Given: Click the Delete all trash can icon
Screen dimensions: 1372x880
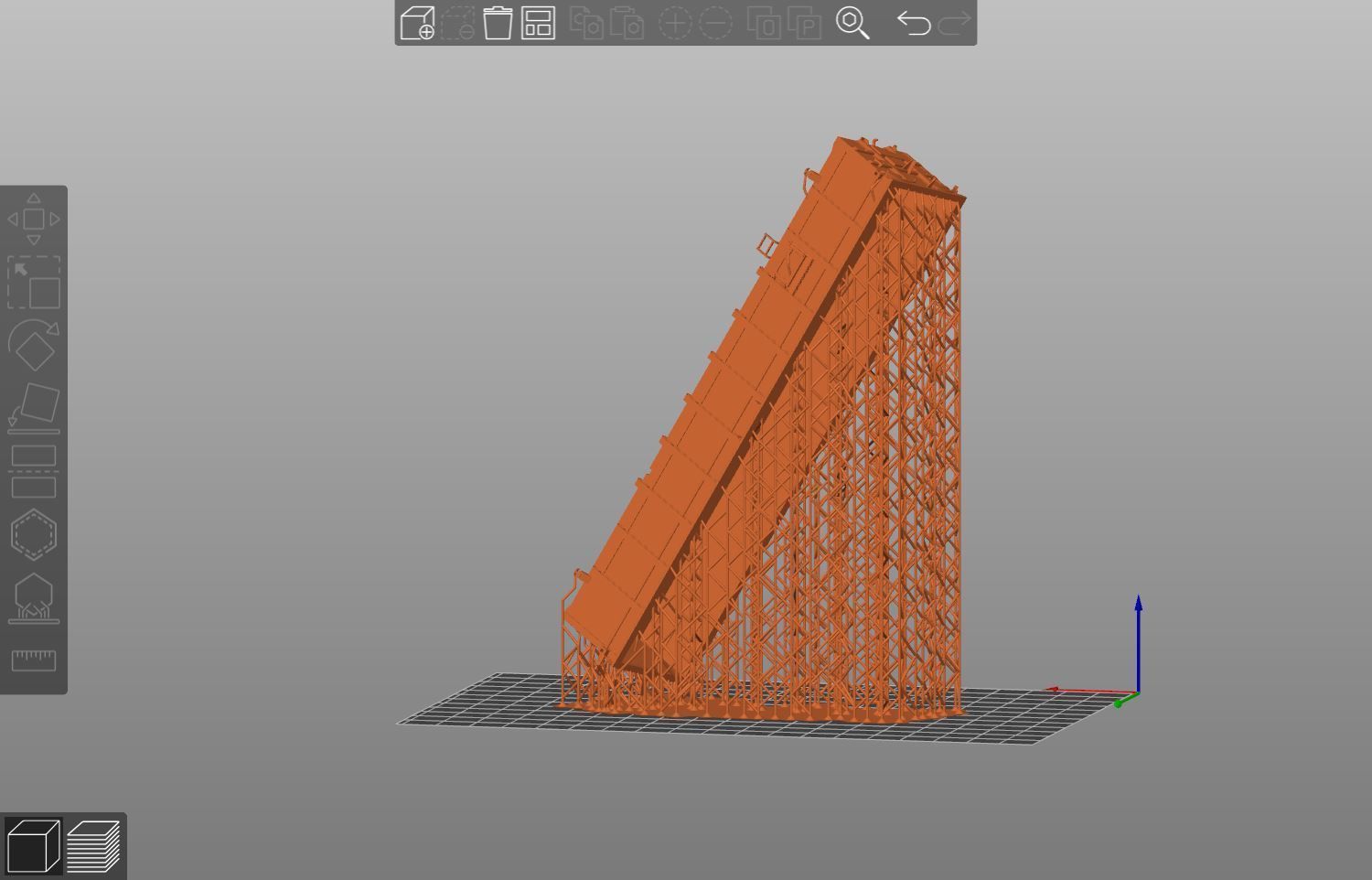Looking at the screenshot, I should (x=498, y=23).
